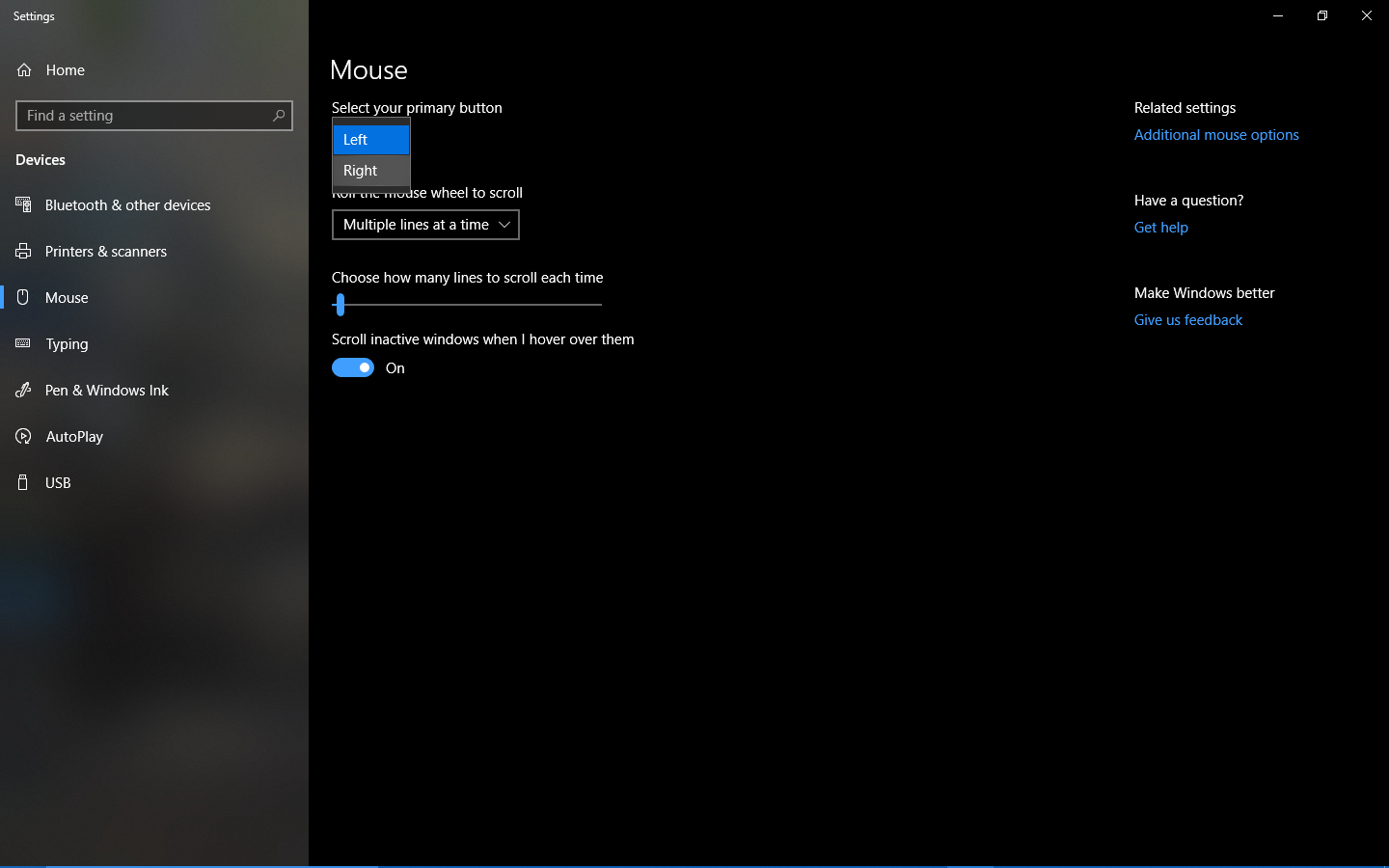Click the Find a setting search box
This screenshot has height=868, width=1389.
(154, 116)
